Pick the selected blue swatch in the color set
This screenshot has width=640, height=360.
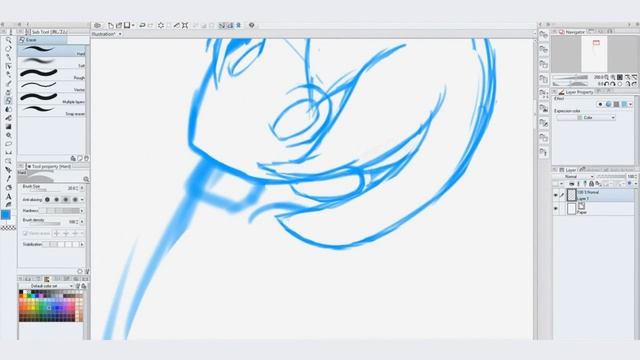49,307
